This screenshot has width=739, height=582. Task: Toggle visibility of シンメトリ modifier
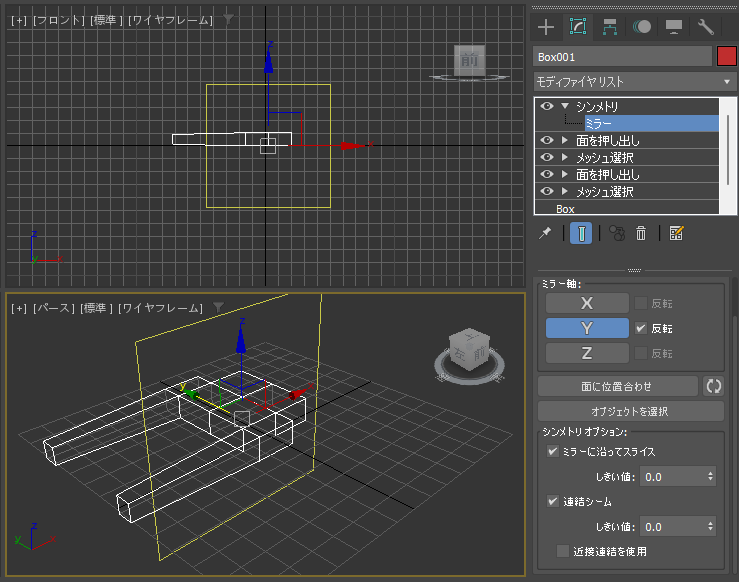point(547,106)
